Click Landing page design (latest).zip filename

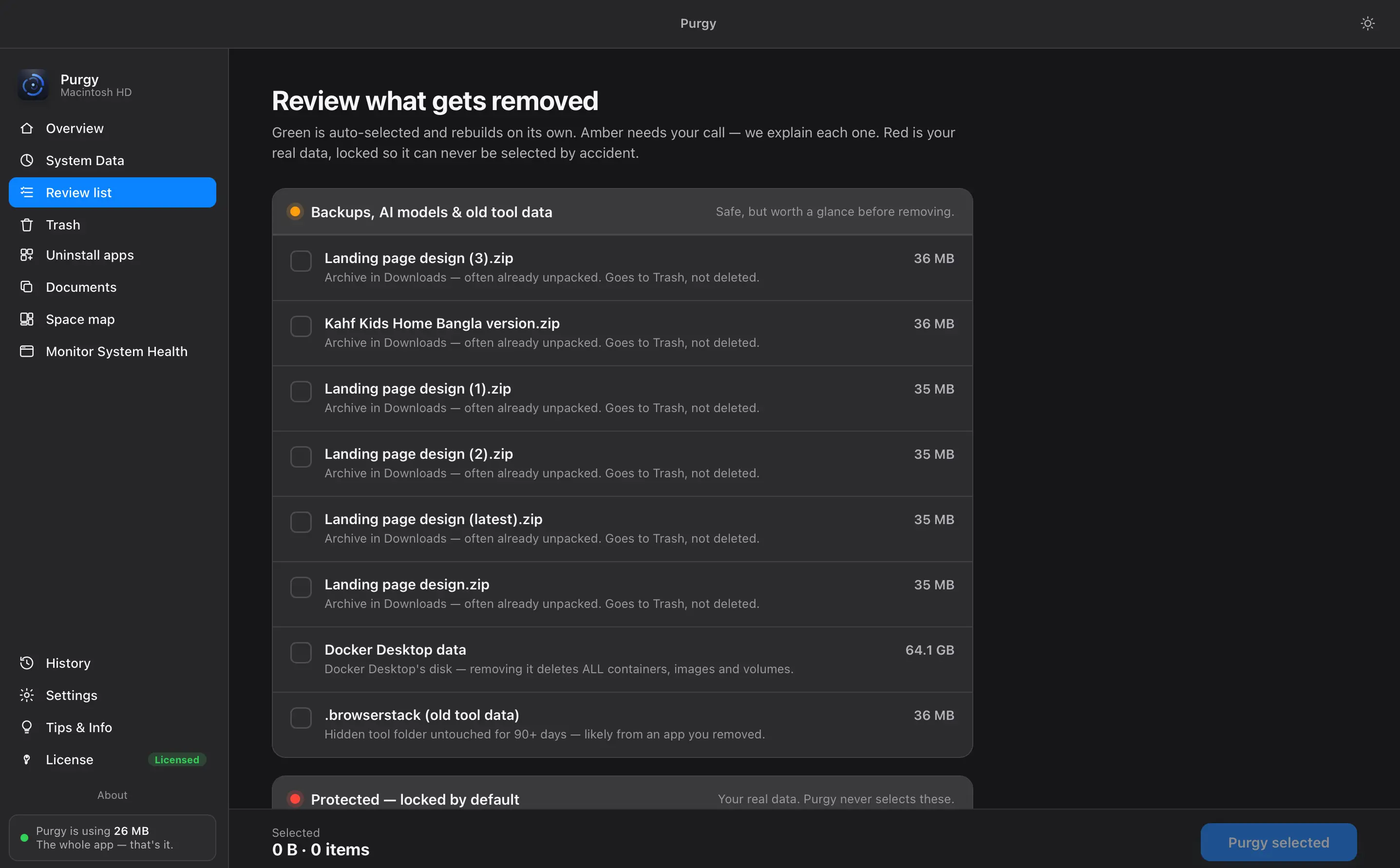coord(434,519)
